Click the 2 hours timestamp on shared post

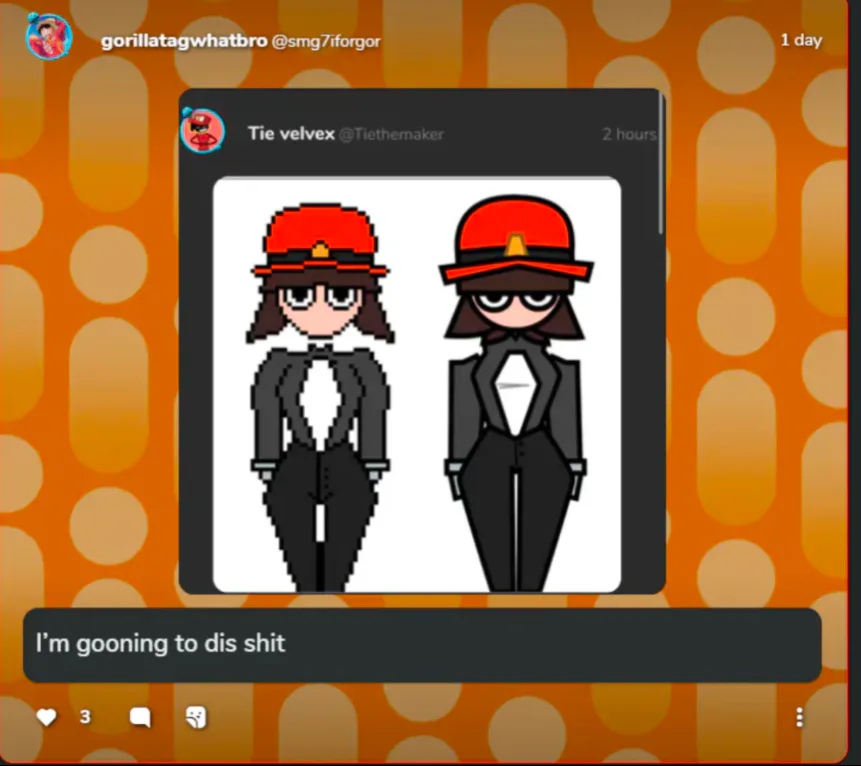629,134
